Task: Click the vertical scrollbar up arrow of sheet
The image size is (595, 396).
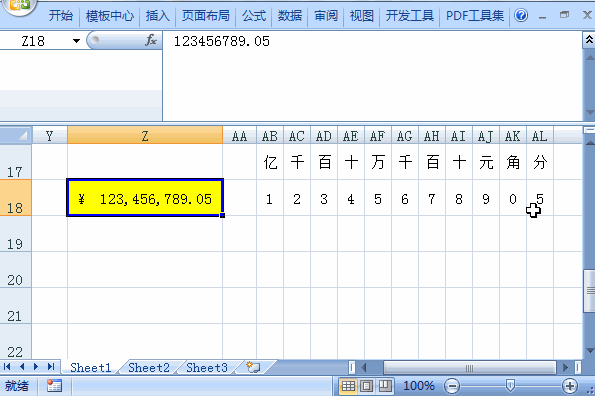Action: [x=589, y=143]
